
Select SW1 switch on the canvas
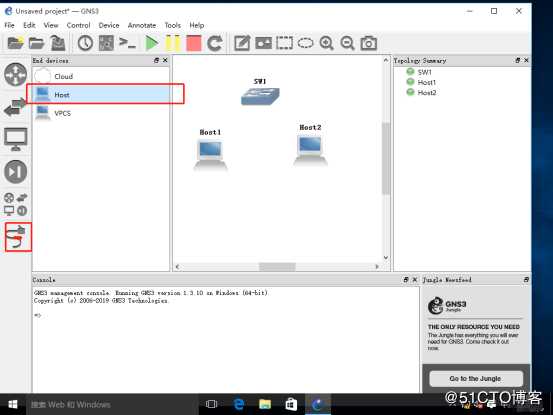coord(260,96)
